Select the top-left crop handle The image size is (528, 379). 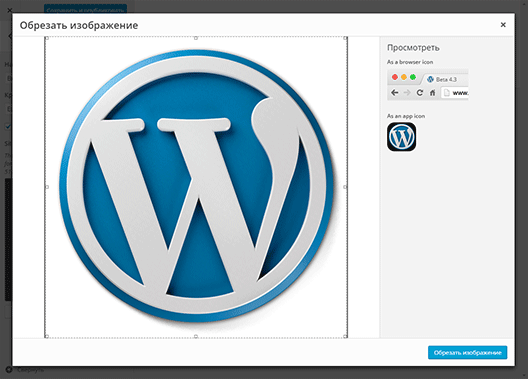point(46,38)
